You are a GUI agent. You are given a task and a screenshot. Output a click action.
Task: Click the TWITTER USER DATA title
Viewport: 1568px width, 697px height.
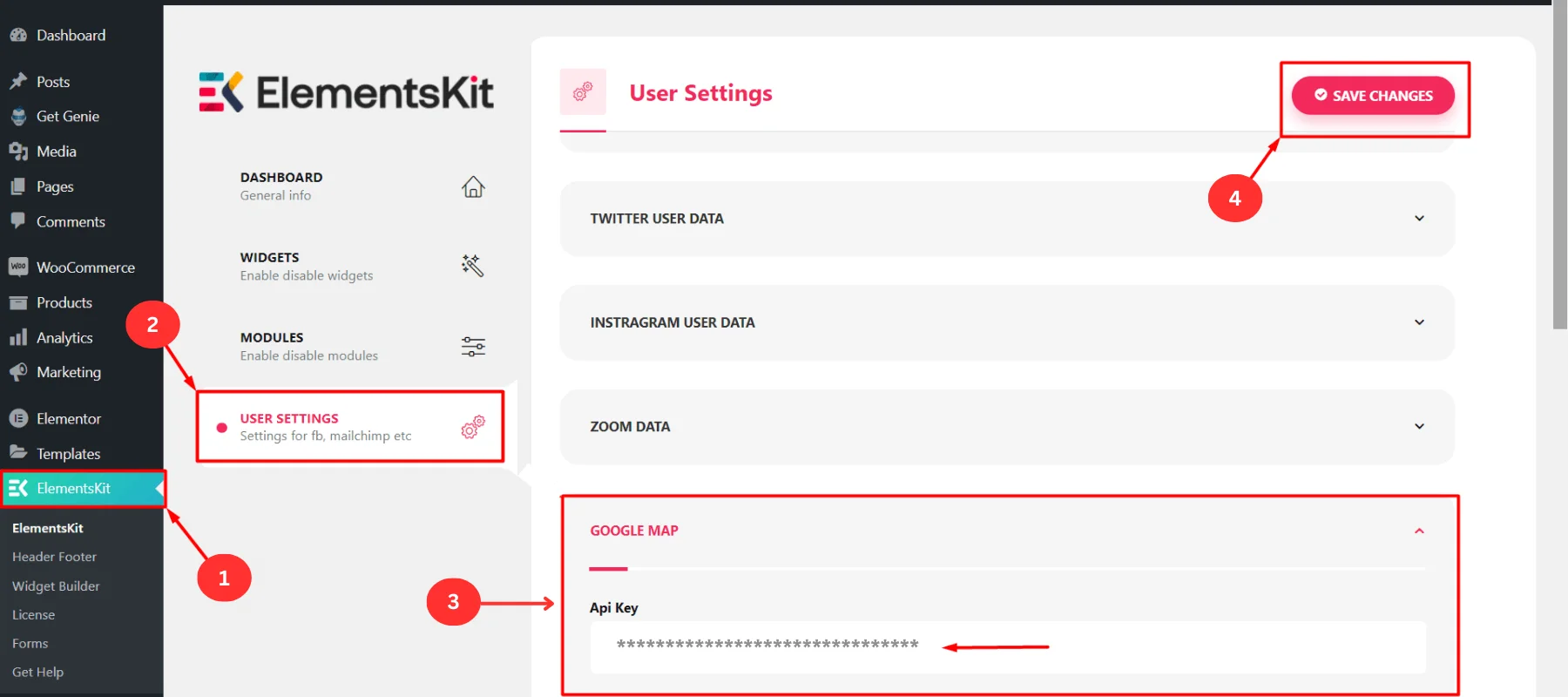pos(657,219)
